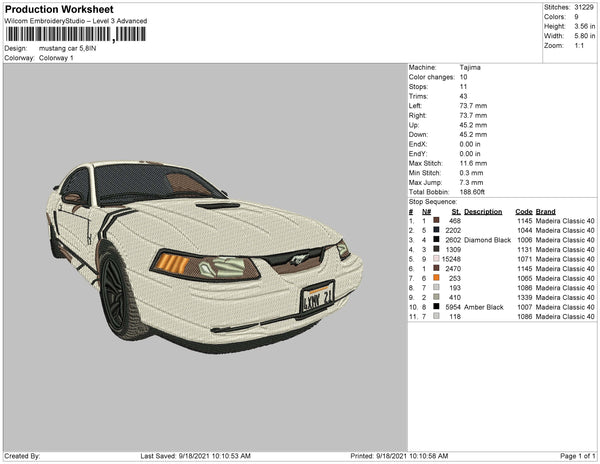Click the 'Right:' extent label
This screenshot has height=464, width=600.
point(417,115)
